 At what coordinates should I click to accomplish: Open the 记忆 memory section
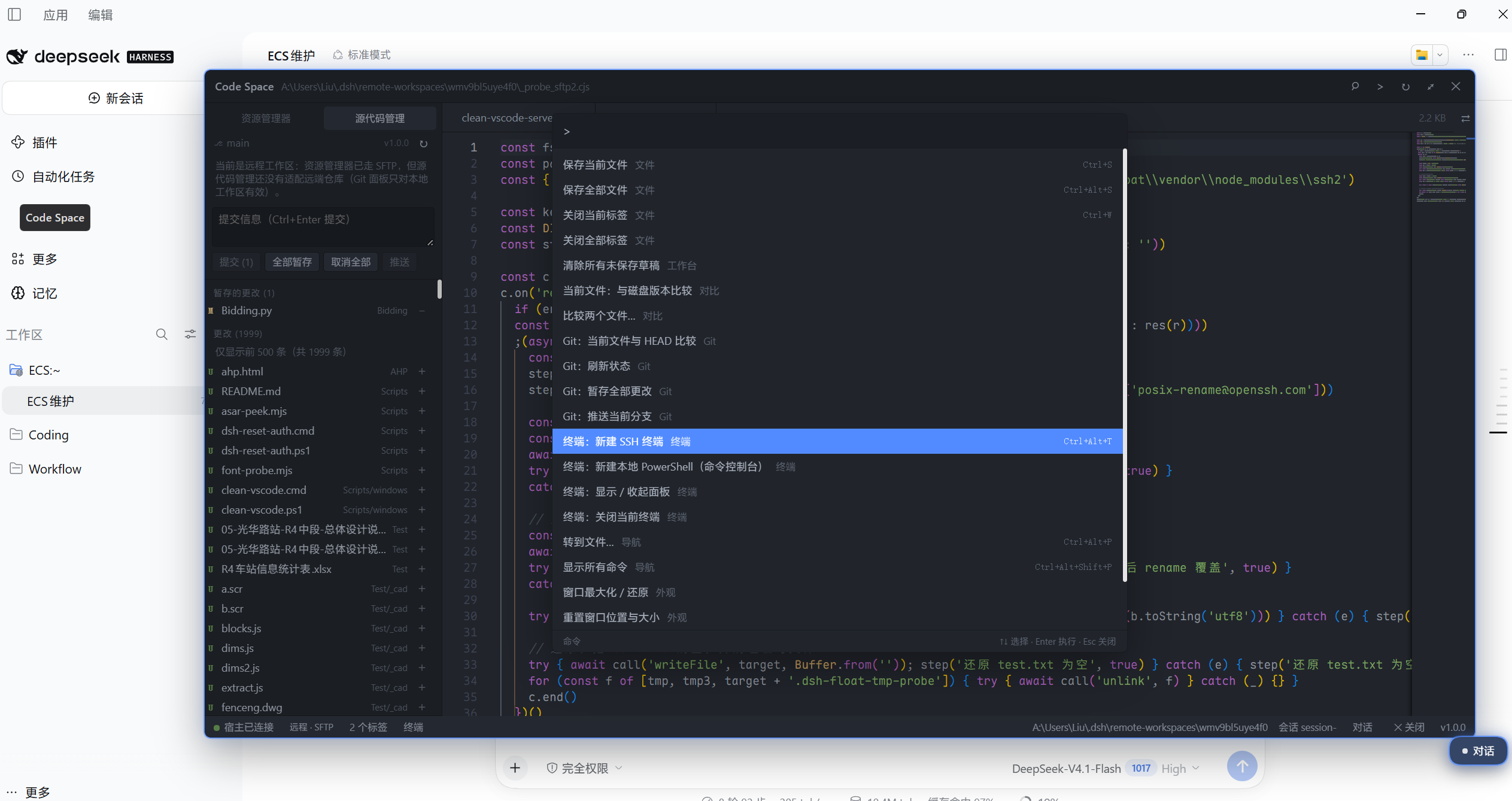[35, 293]
